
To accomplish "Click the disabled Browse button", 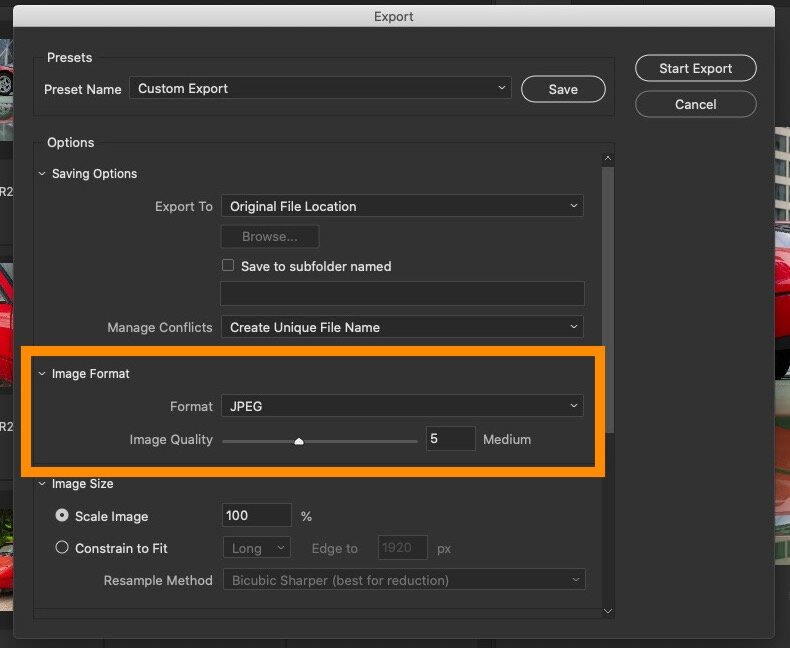I will 270,236.
